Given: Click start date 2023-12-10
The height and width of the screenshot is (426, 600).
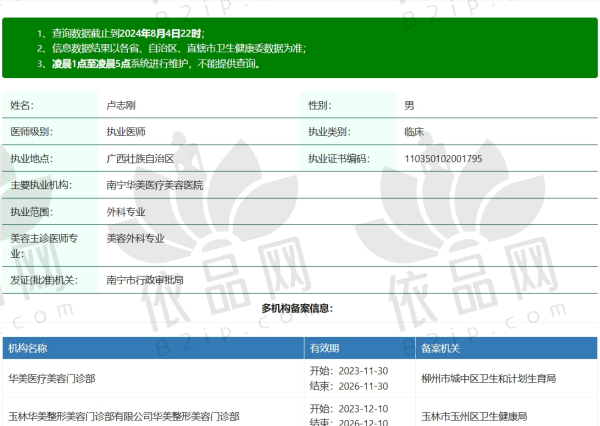Looking at the screenshot, I should [364, 409].
